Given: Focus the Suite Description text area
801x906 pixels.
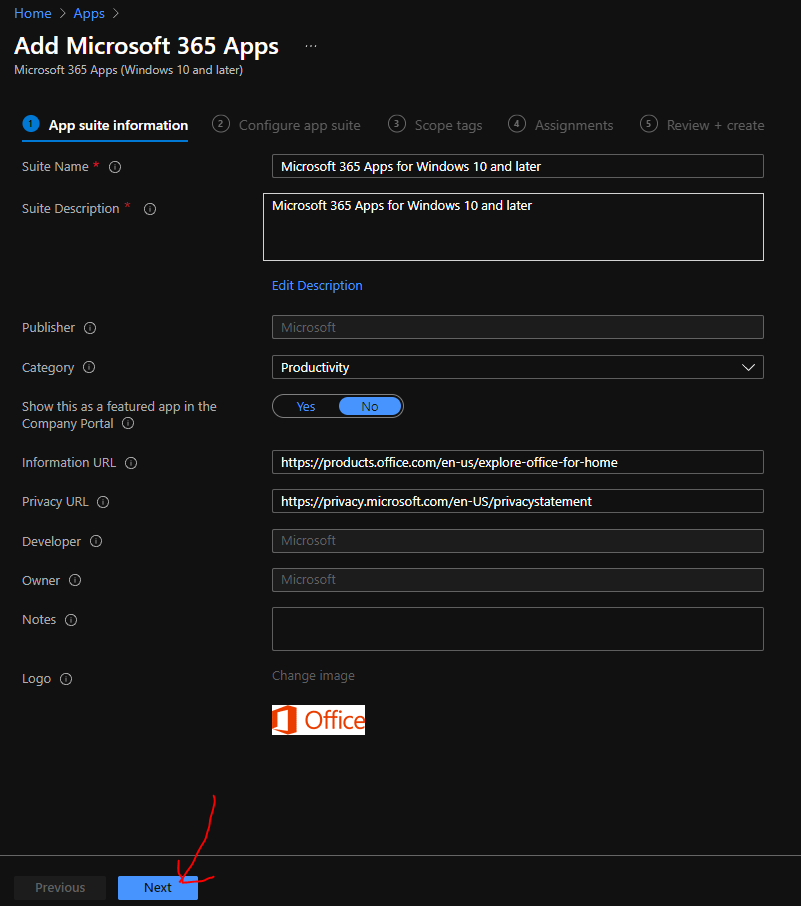Looking at the screenshot, I should click(513, 227).
